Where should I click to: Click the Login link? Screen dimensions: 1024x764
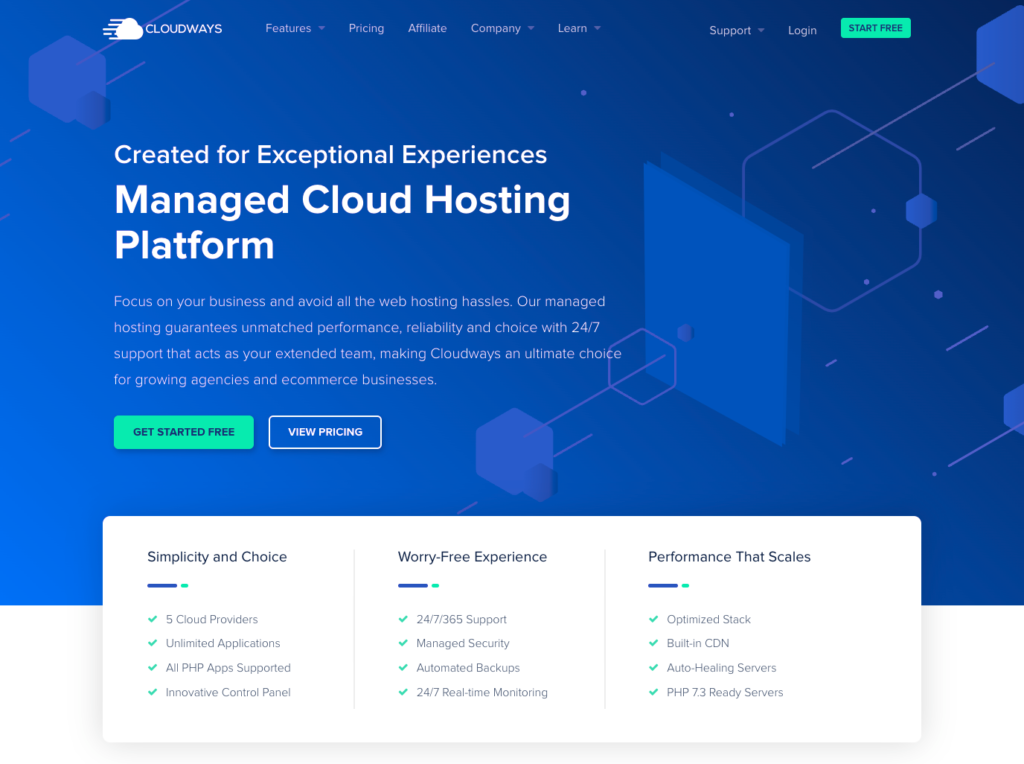(x=802, y=30)
